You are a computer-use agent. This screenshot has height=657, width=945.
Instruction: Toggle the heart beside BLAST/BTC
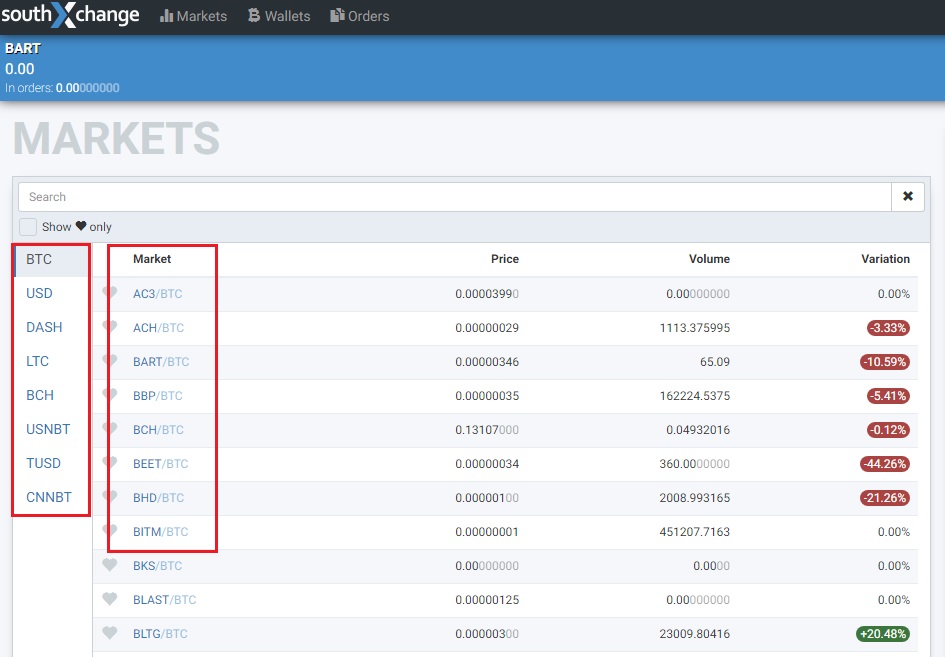coord(110,599)
